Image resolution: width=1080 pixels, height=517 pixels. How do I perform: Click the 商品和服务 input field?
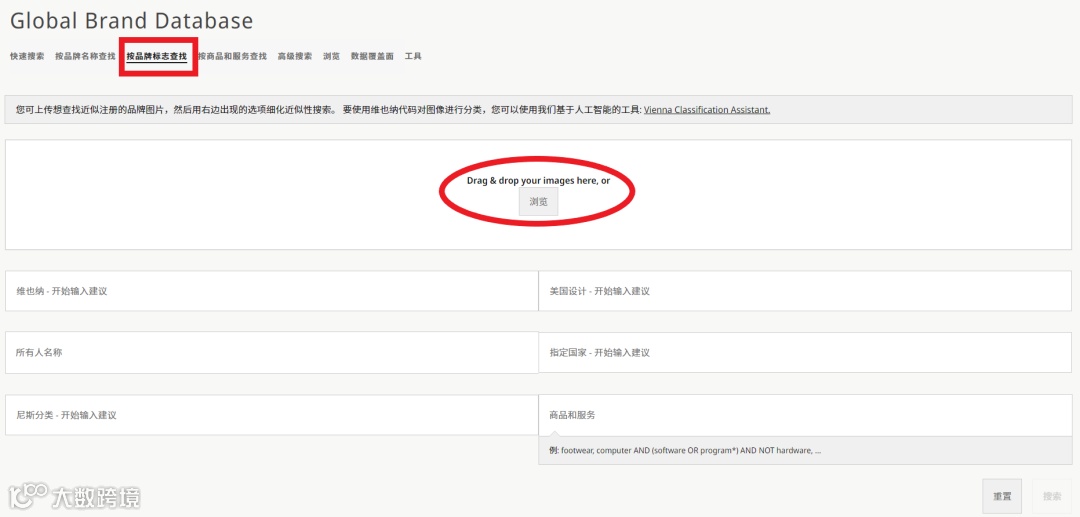[805, 415]
